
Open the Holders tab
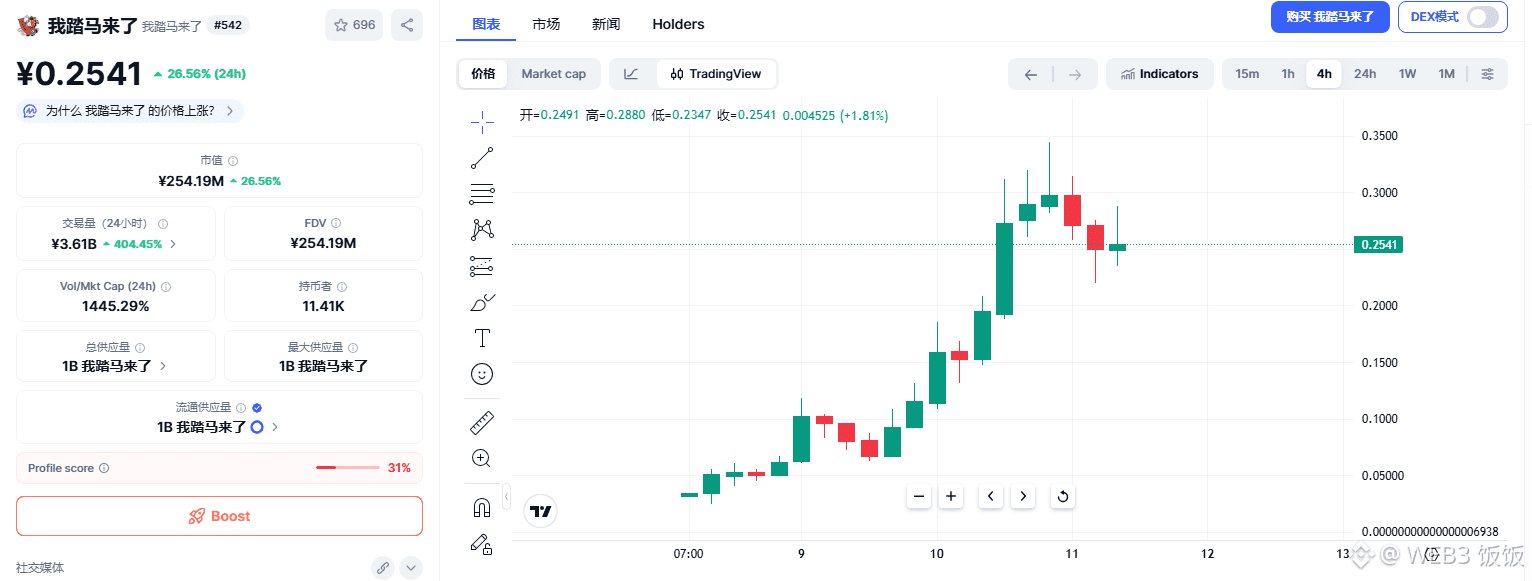pos(678,24)
